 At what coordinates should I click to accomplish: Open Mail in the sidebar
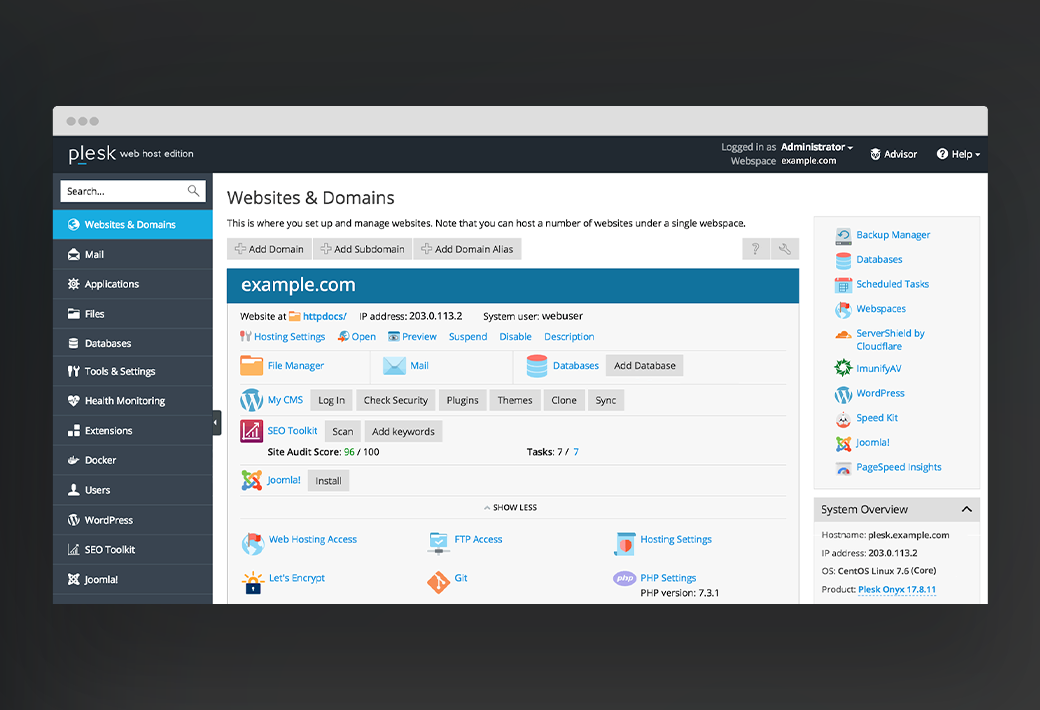[133, 255]
